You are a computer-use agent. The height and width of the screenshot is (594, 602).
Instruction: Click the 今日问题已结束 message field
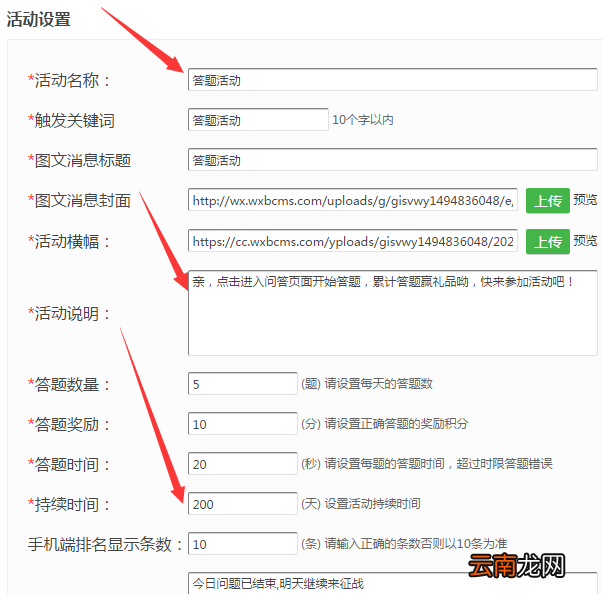tap(392, 583)
